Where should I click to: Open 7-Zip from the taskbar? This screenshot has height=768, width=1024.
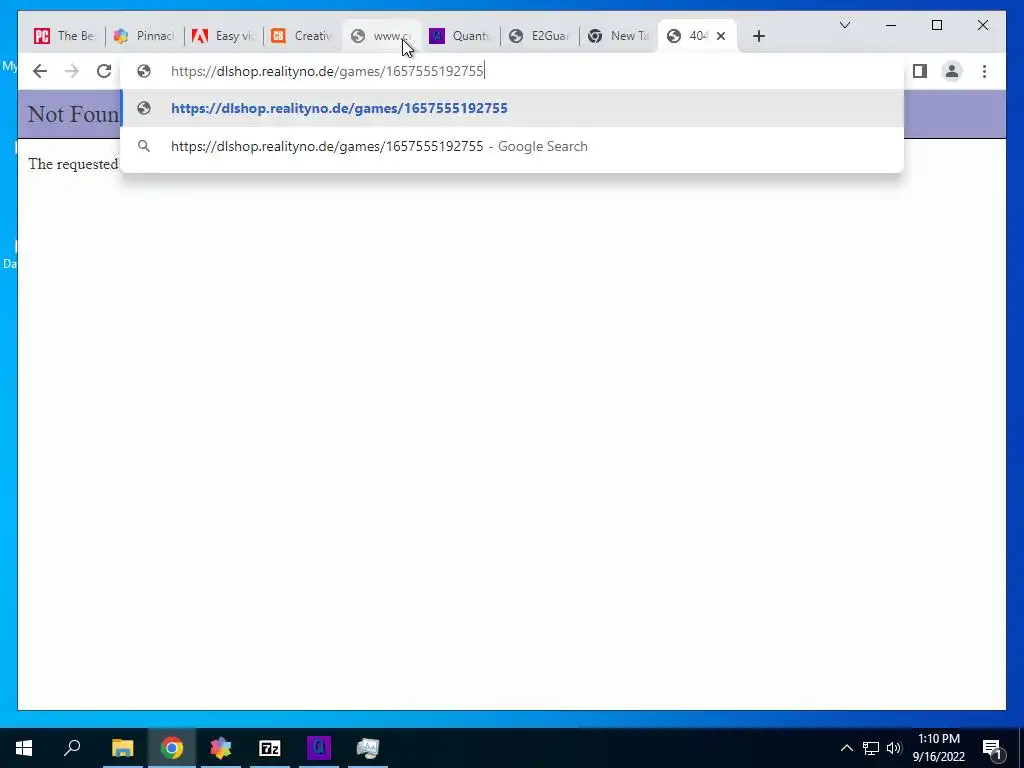[x=270, y=748]
